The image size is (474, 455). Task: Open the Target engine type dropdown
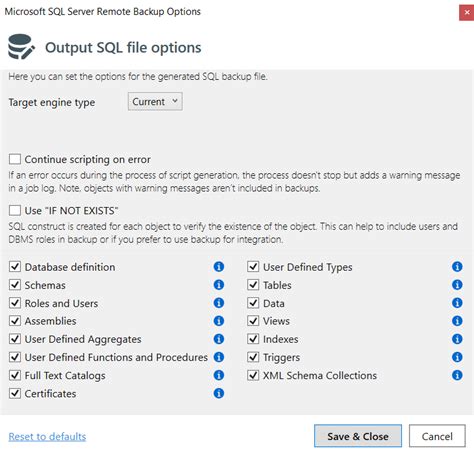coord(155,101)
